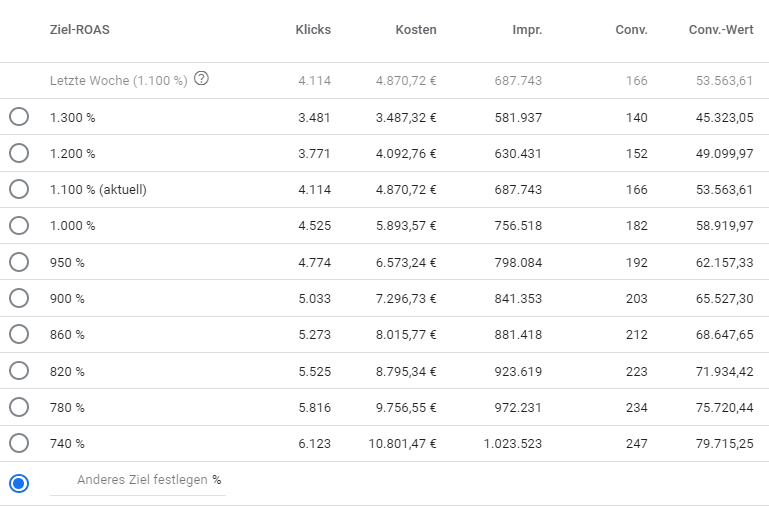Select the 1.200 % target ROAS option

[x=19, y=153]
